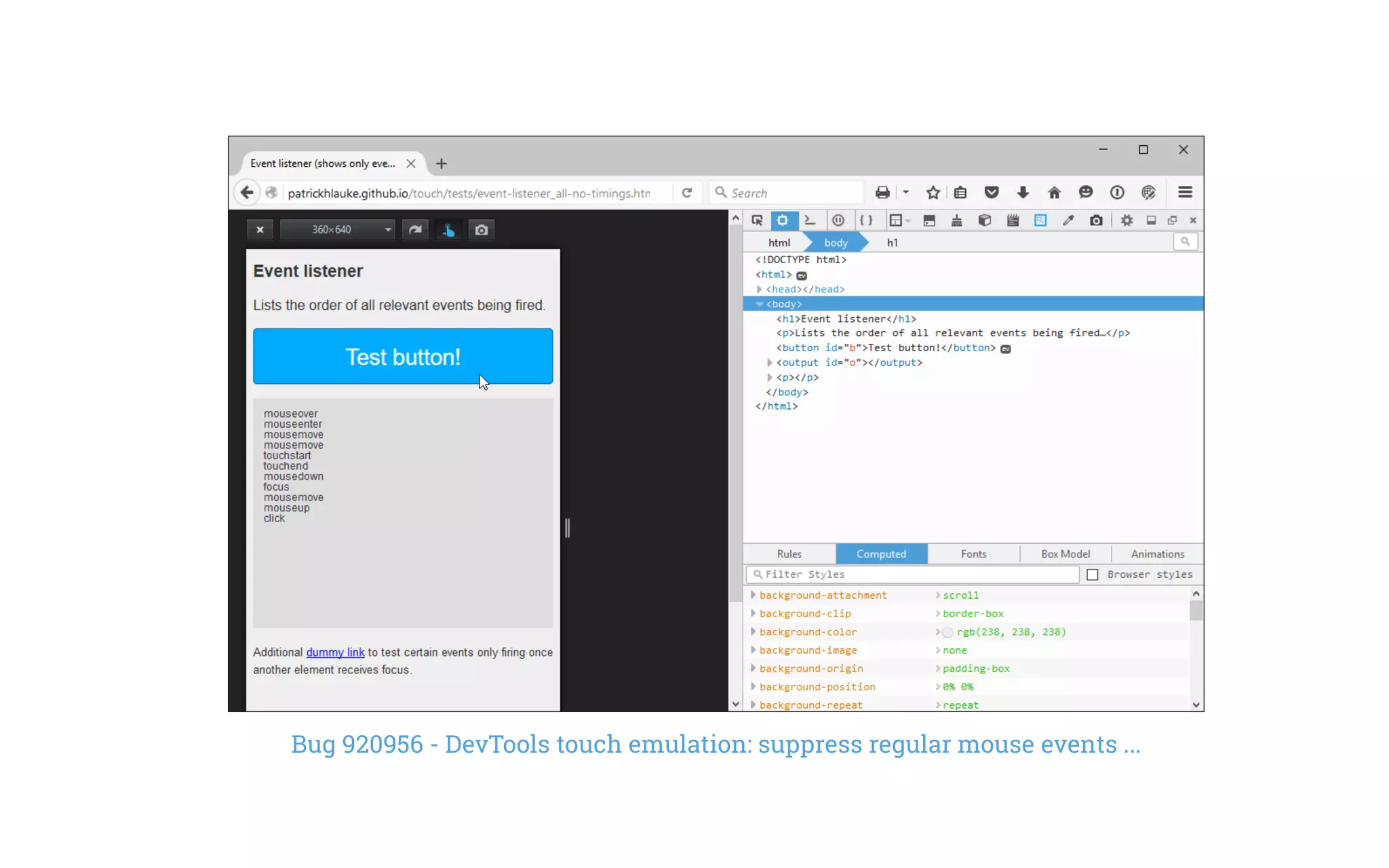
Task: Toggle the split console icon
Action: (929, 220)
